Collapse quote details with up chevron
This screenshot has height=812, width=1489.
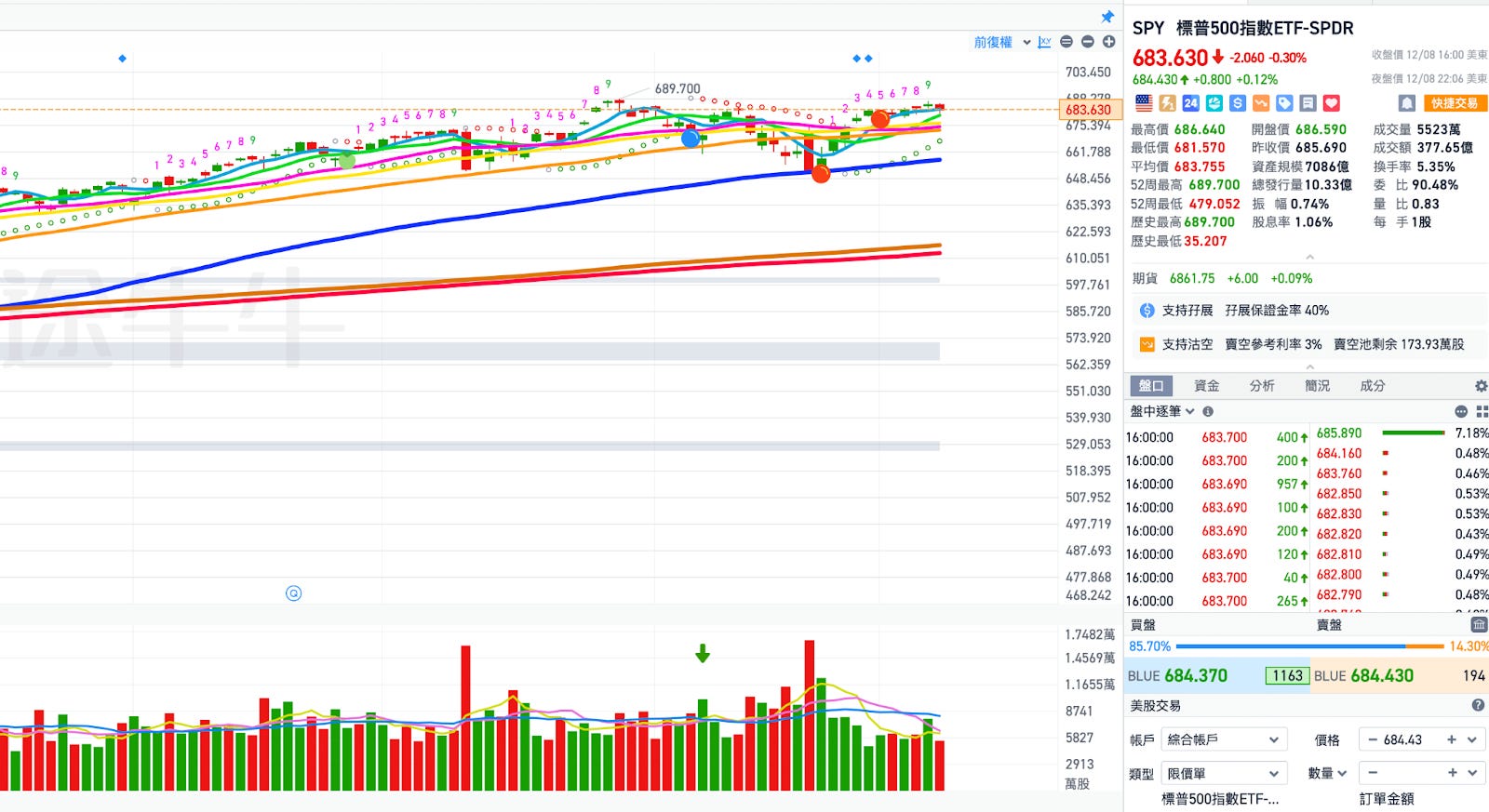1309,258
